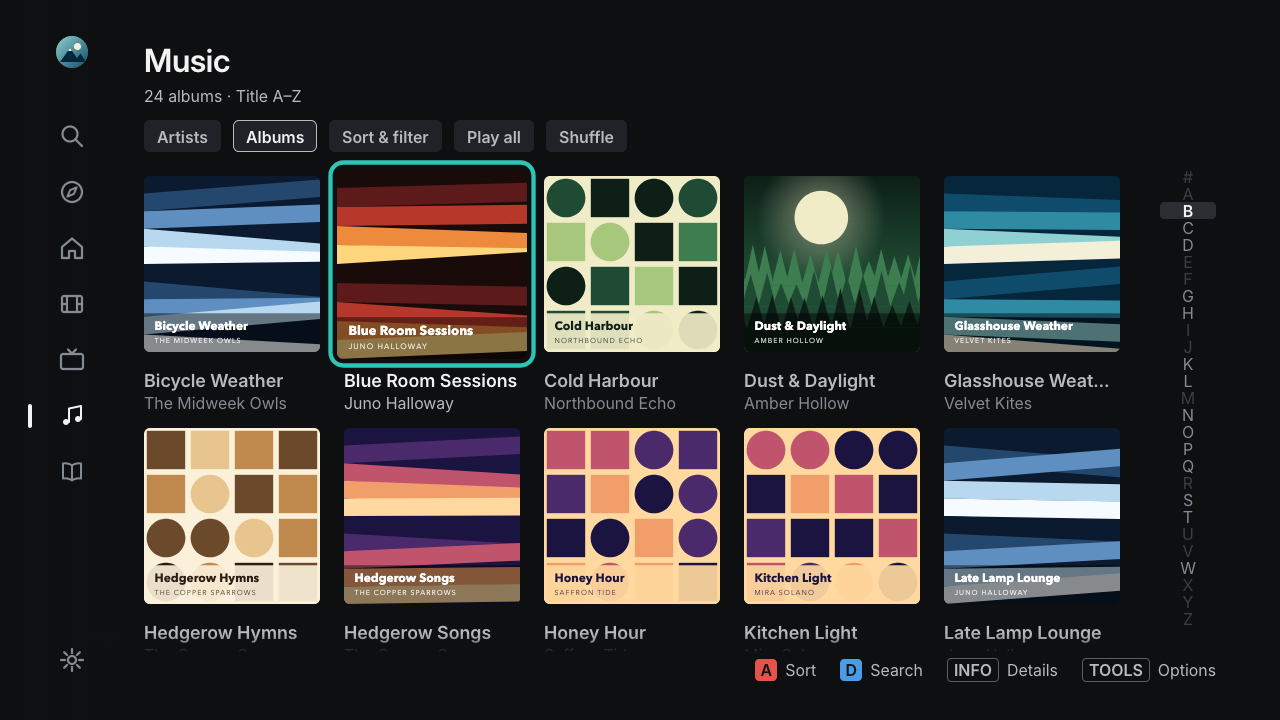Open Search from the sidebar
The height and width of the screenshot is (720, 1280).
(72, 136)
